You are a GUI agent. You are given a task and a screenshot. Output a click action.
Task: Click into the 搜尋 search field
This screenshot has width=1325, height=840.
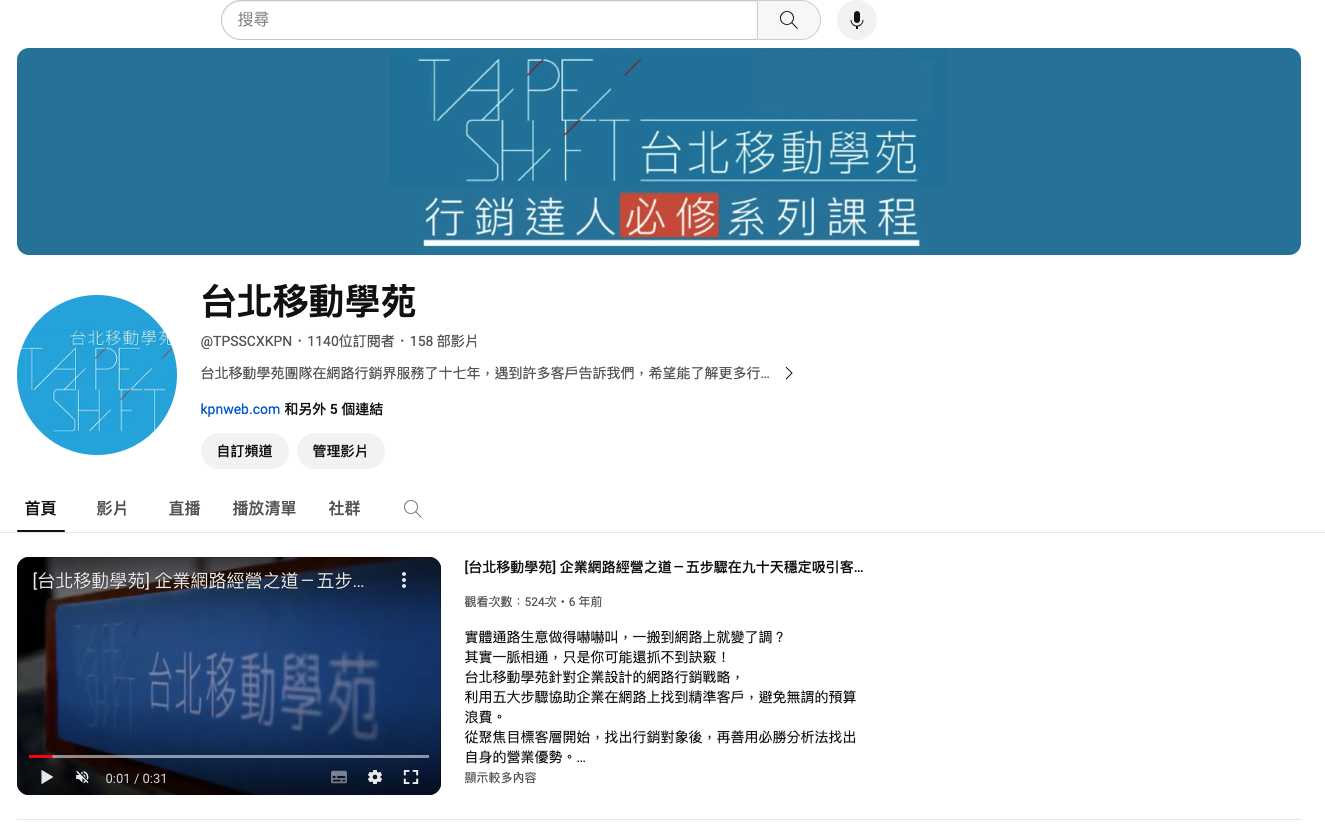490,20
